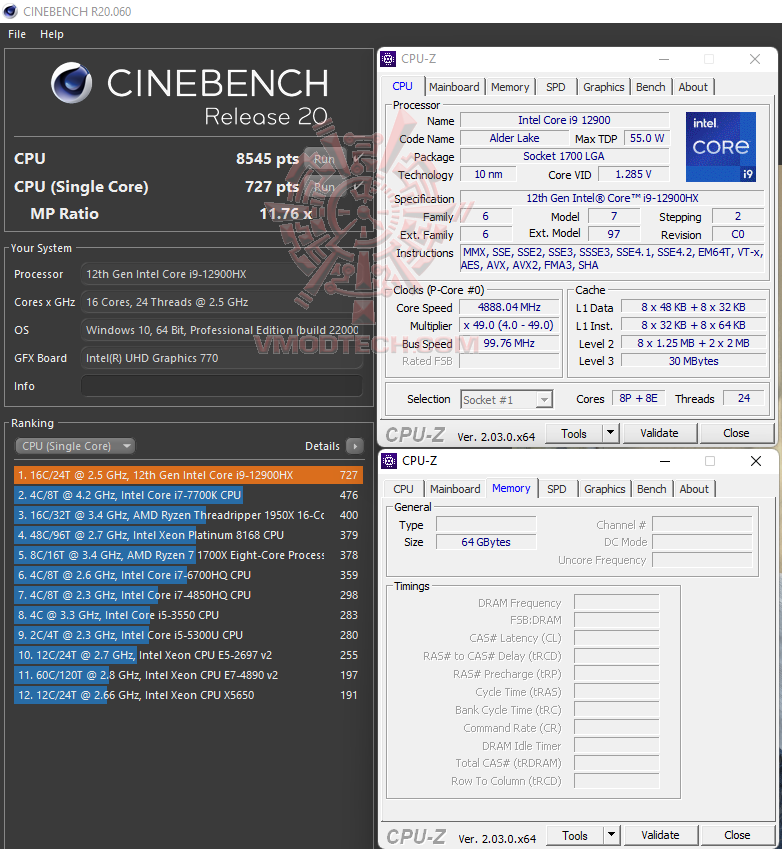Open the CPU (Single Core) ranking dropdown

tap(75, 446)
